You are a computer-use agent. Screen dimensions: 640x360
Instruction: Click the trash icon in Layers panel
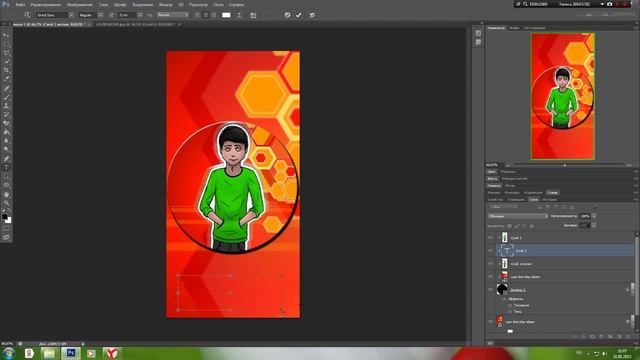(x=628, y=337)
